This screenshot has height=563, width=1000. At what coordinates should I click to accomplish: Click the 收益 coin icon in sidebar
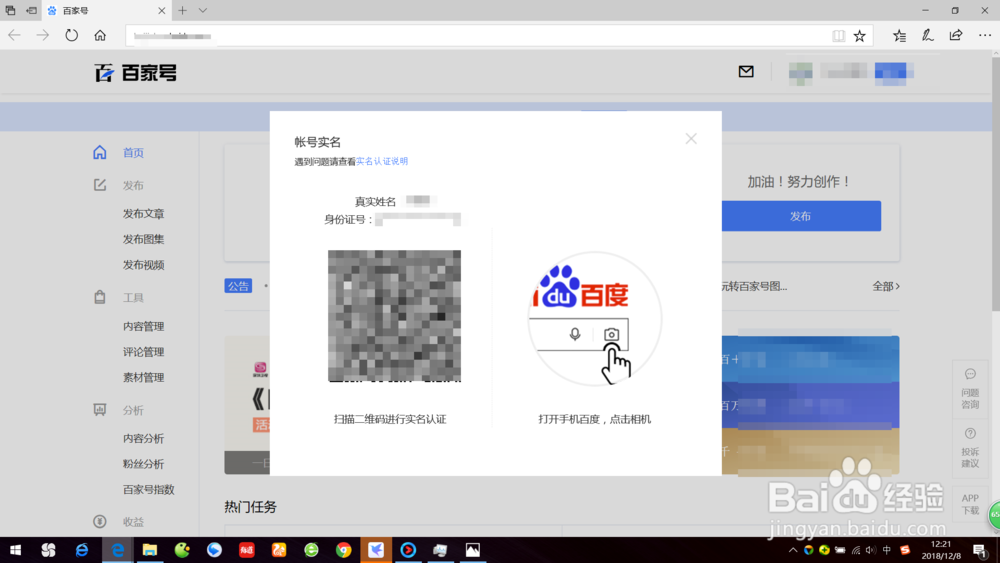(100, 522)
